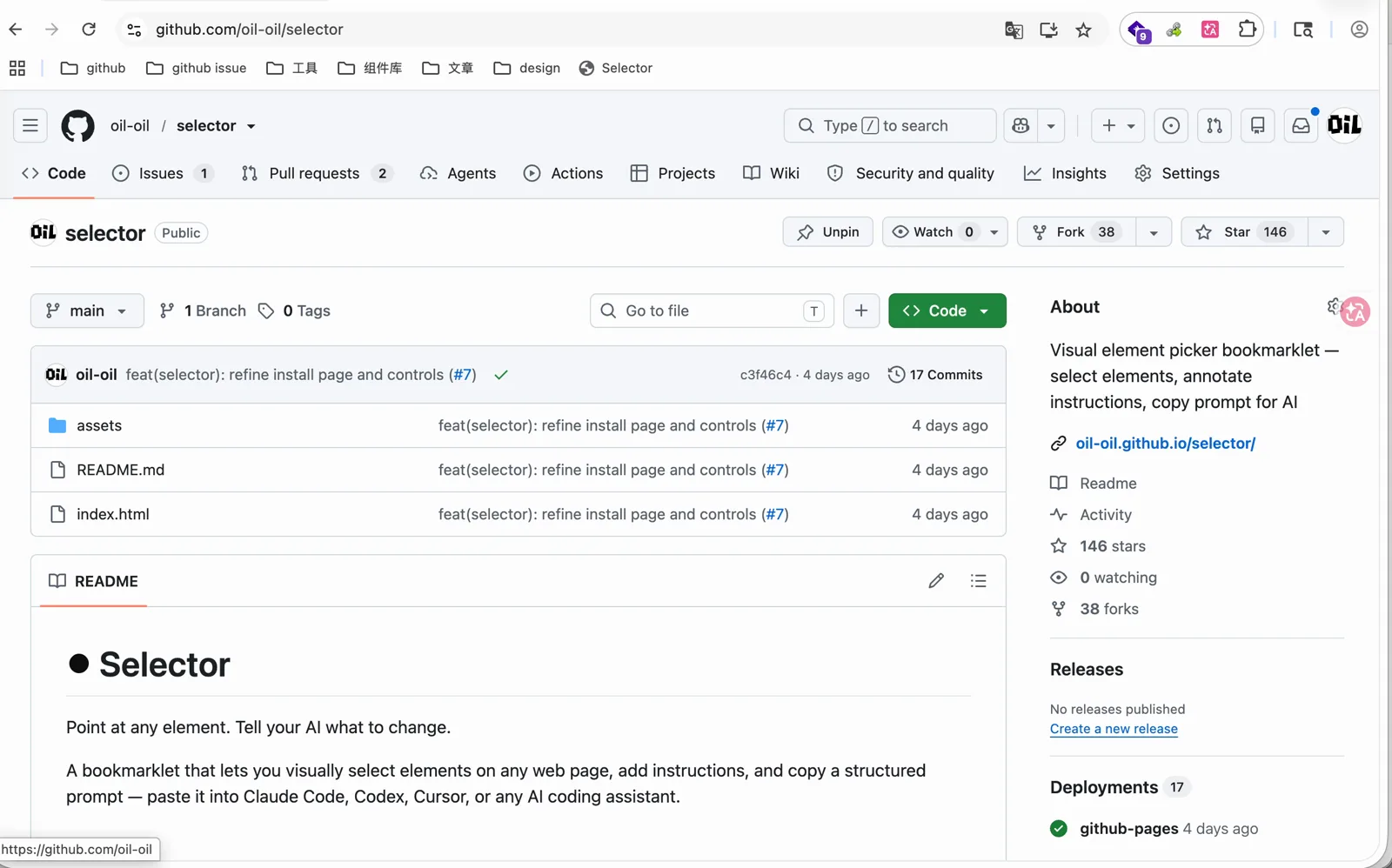The height and width of the screenshot is (868, 1392).
Task: Reload the page
Action: (89, 30)
